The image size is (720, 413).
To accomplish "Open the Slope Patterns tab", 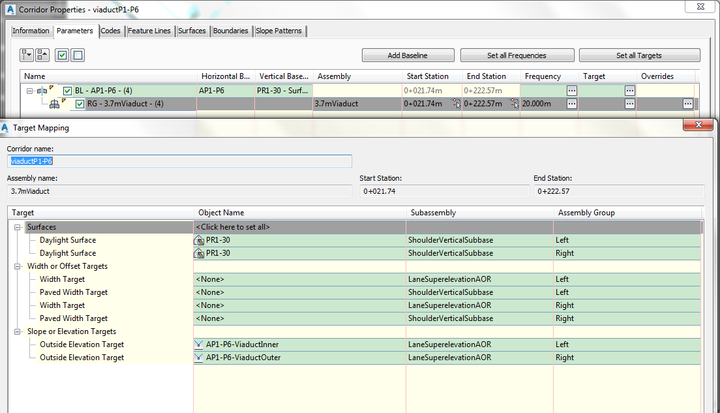I will click(280, 31).
